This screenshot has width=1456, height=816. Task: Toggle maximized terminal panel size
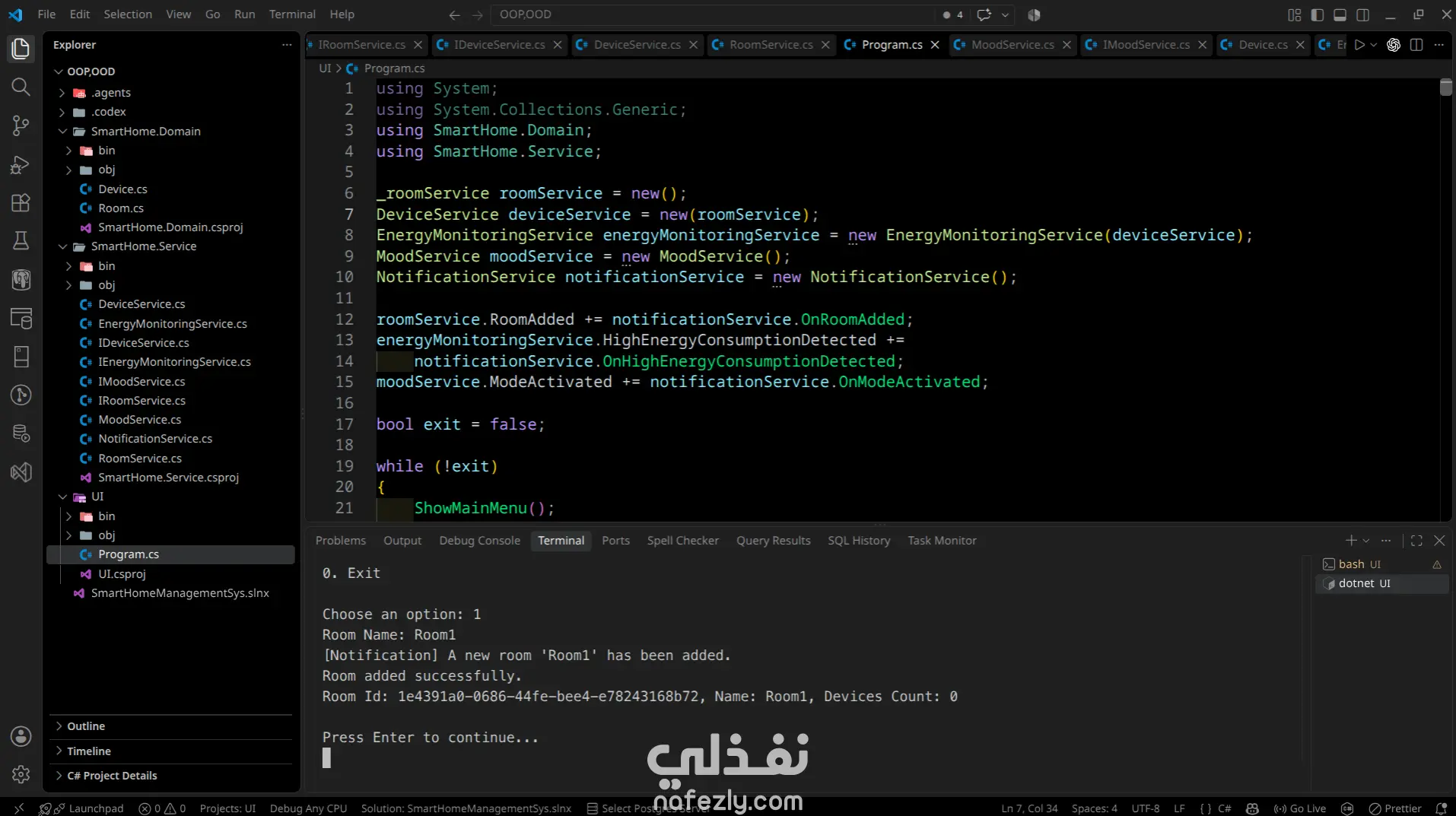[x=1416, y=541]
